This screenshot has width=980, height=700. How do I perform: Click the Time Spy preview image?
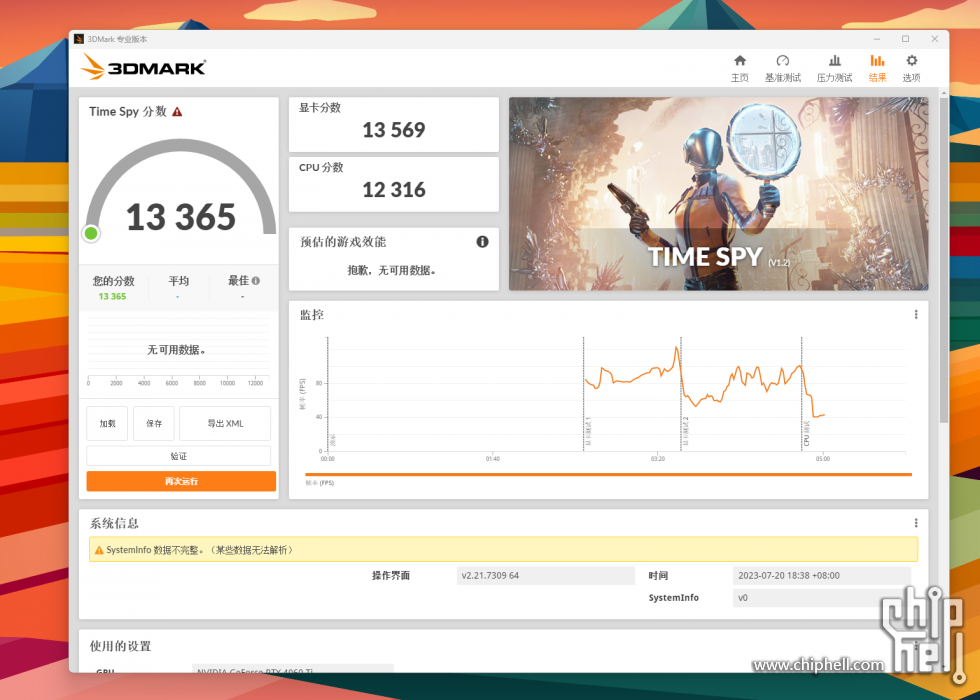tap(718, 194)
